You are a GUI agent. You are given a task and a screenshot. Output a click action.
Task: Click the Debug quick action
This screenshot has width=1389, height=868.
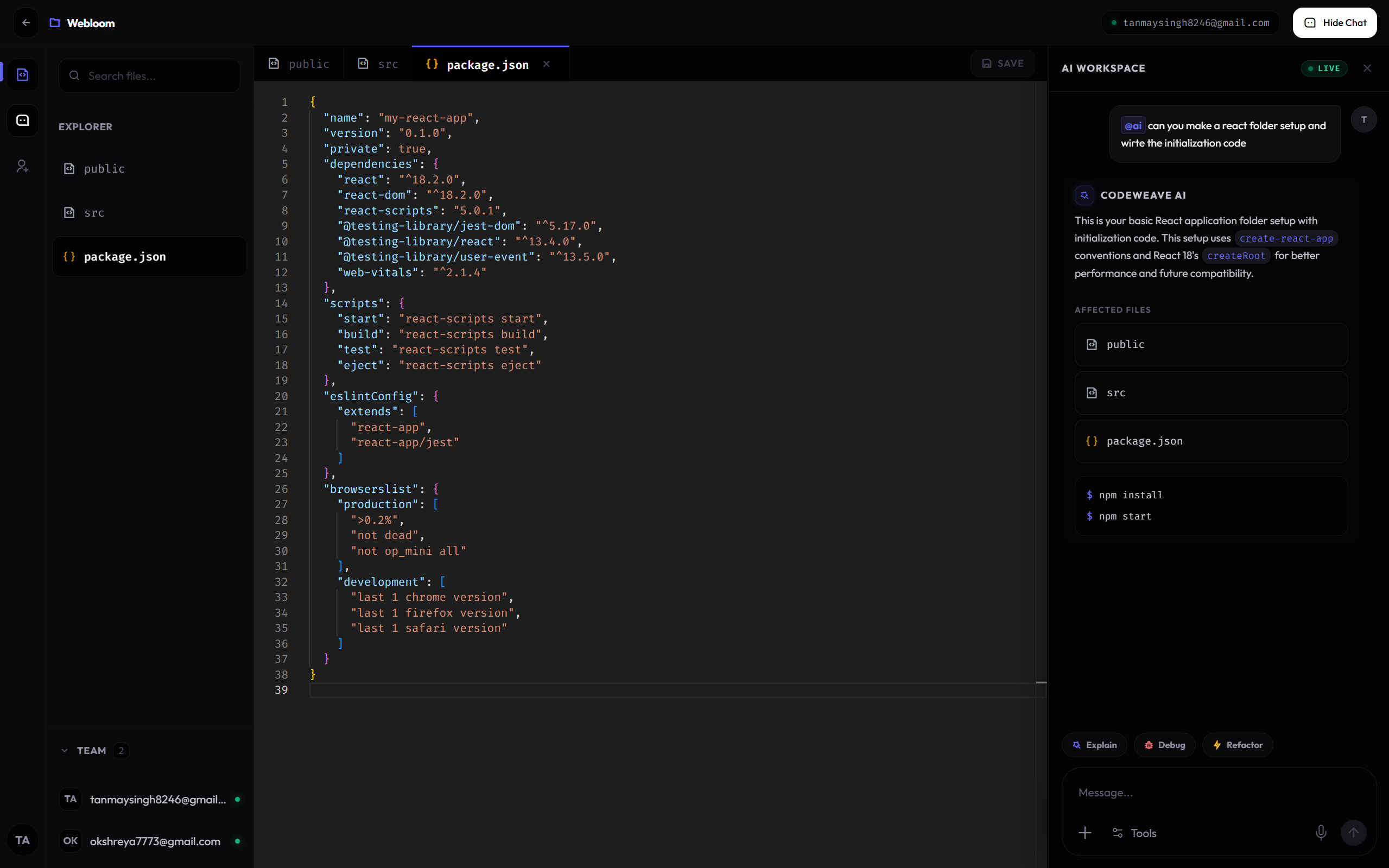pyautogui.click(x=1164, y=745)
